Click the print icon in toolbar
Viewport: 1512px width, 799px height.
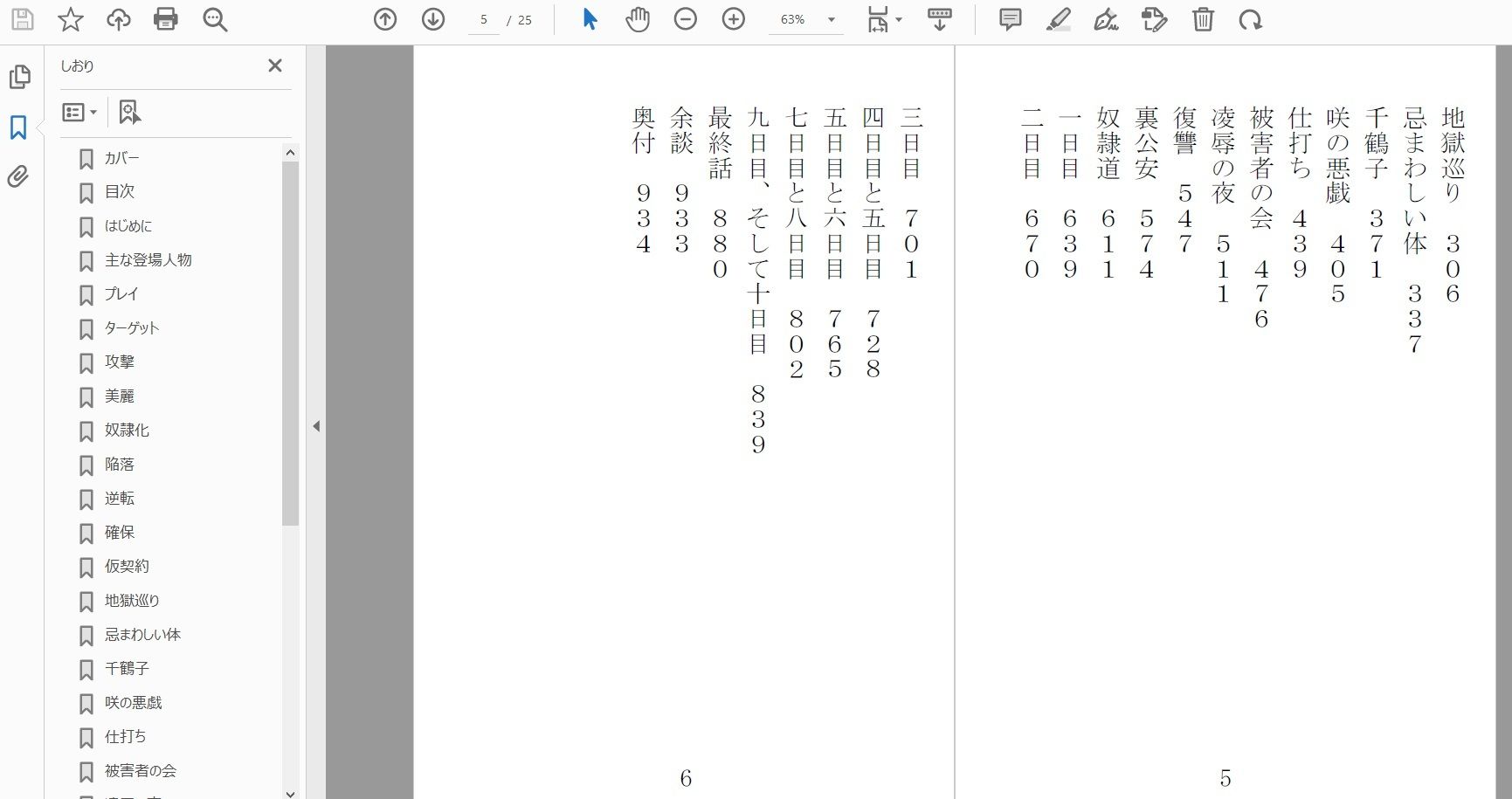(166, 19)
